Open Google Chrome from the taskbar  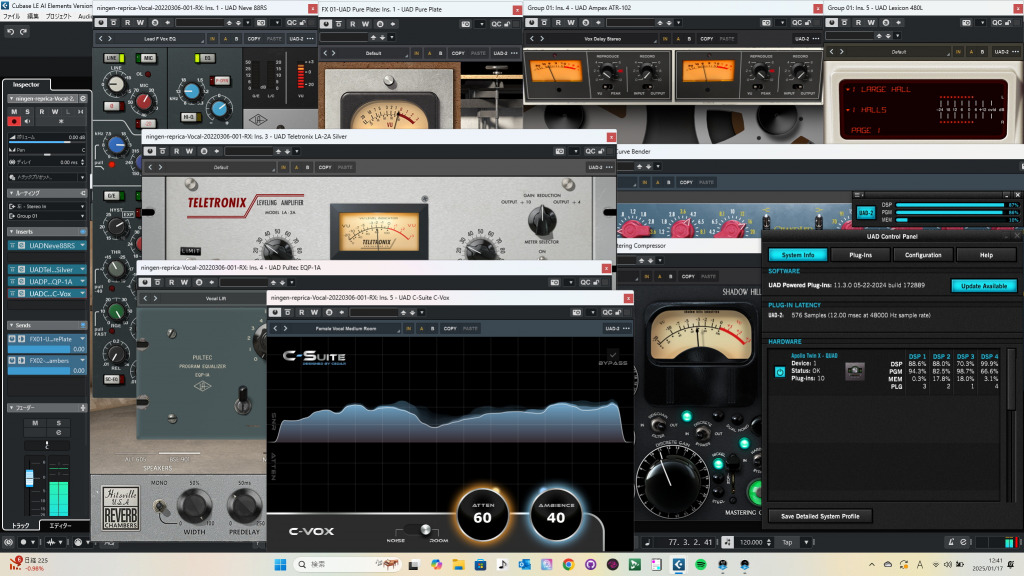tap(568, 566)
